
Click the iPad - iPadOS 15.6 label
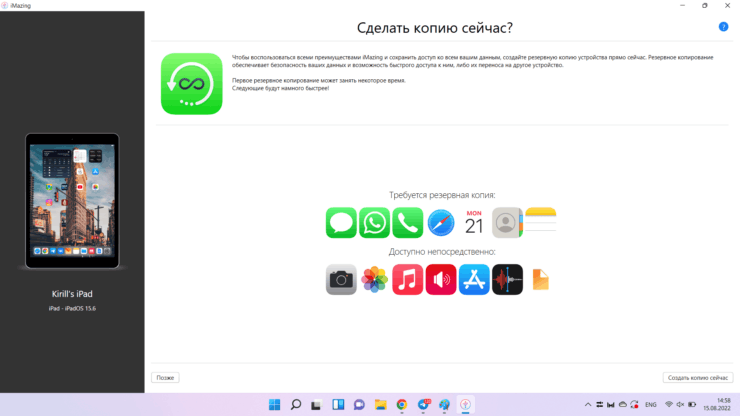72,308
